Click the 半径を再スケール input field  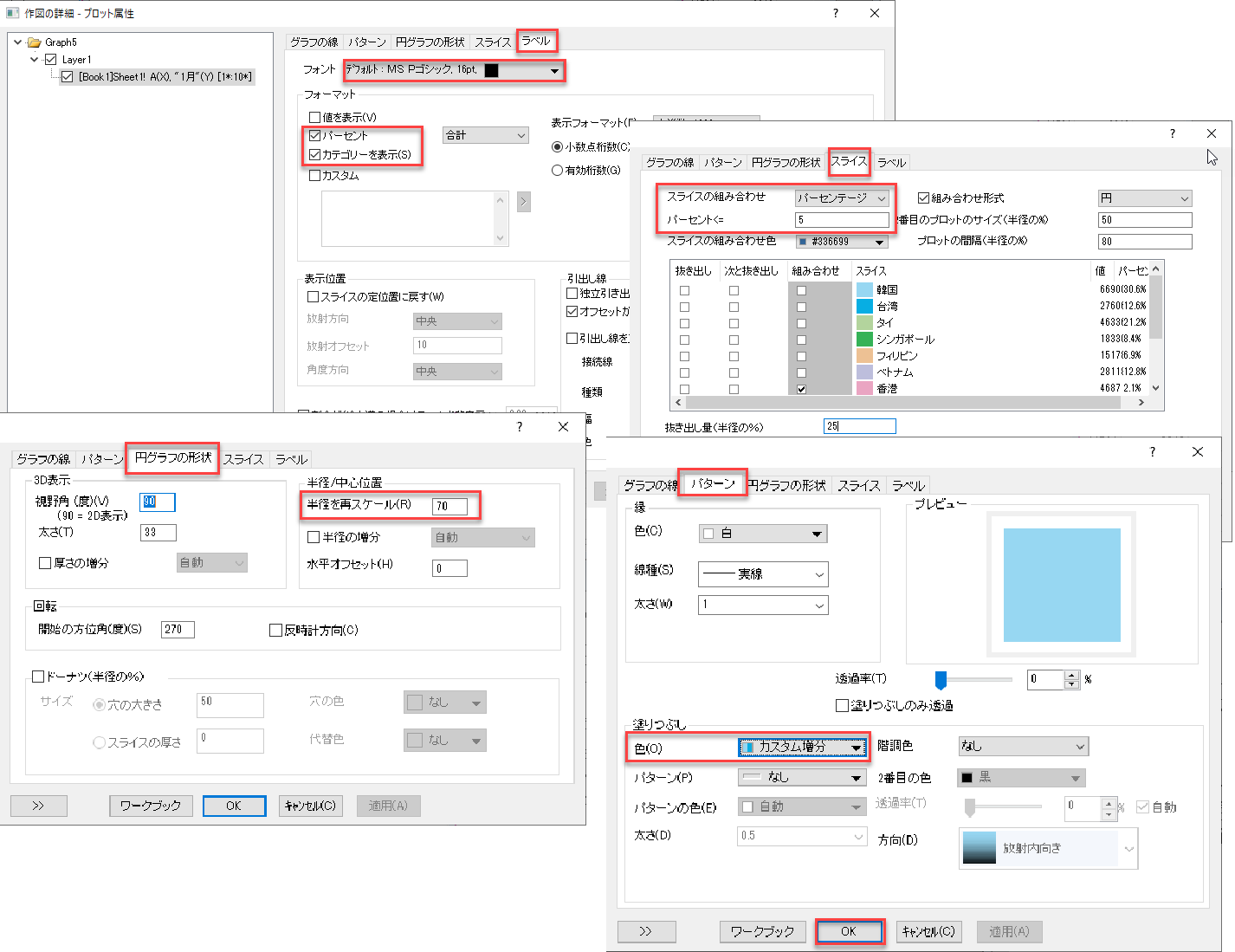(x=449, y=506)
